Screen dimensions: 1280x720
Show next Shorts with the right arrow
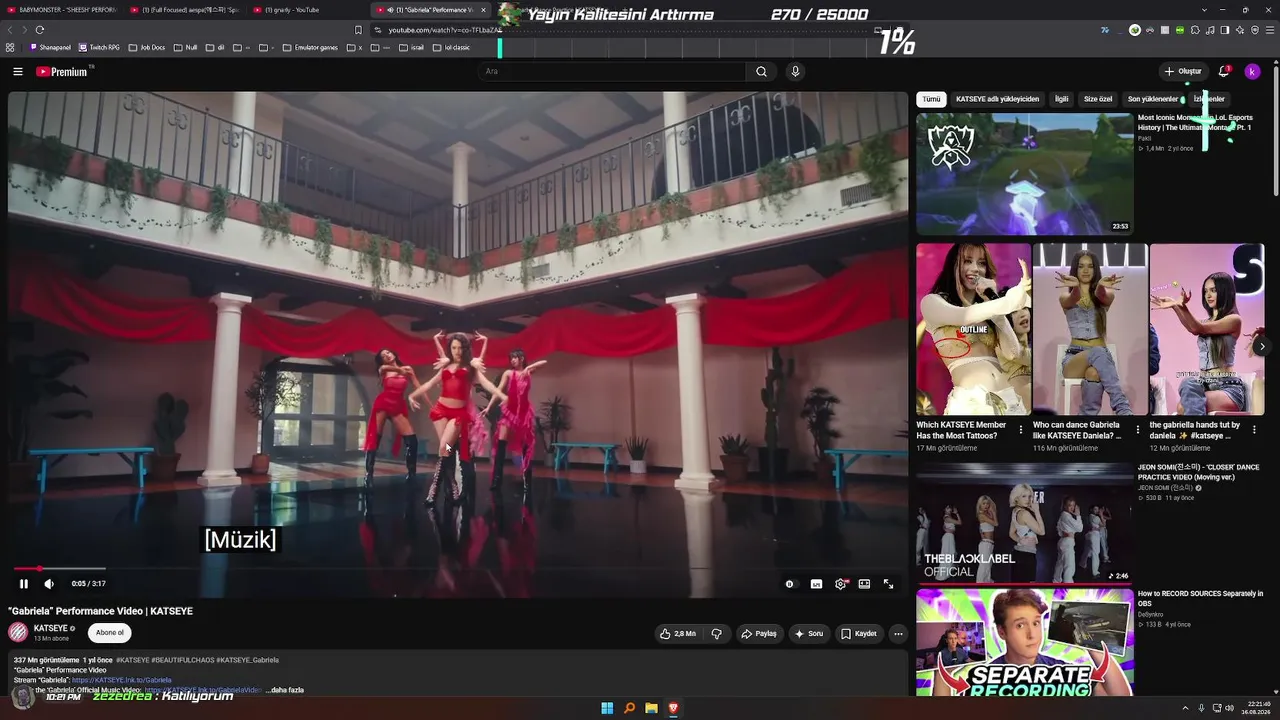coord(1262,347)
